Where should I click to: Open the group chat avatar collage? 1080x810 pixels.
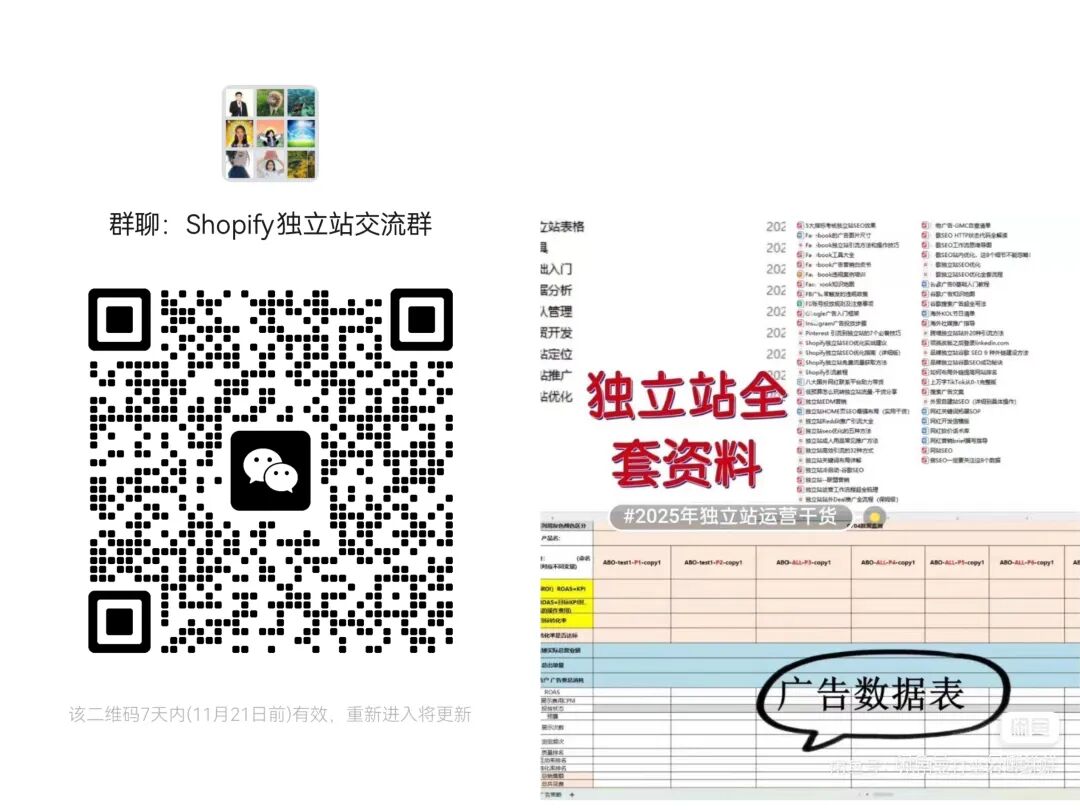270,133
